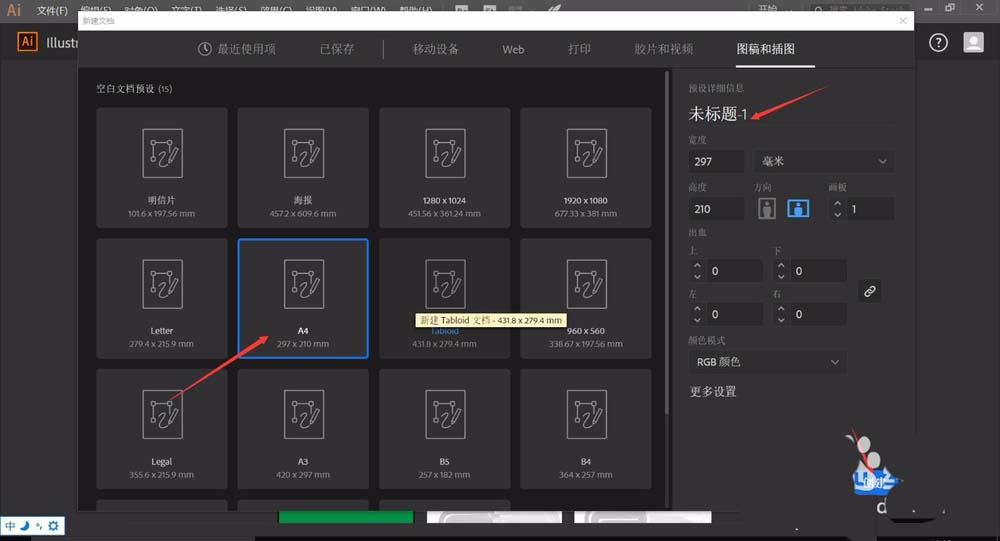
Task: Open the RGB 颜色 color mode dropdown
Action: click(767, 362)
